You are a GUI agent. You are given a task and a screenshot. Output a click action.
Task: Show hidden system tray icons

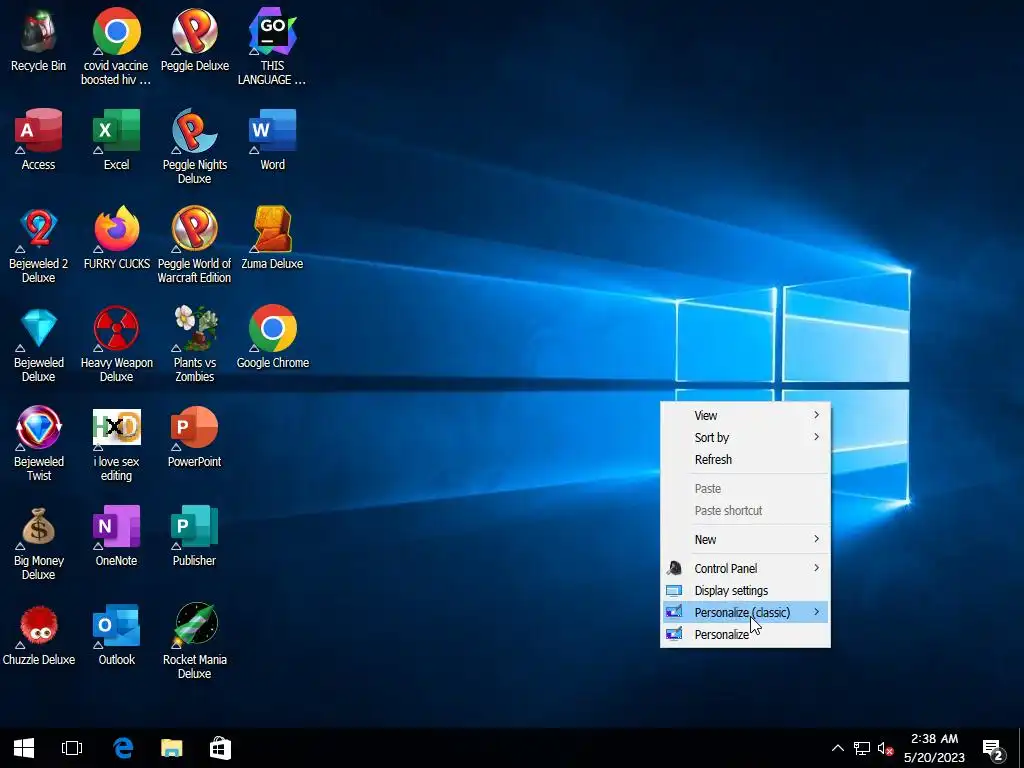pyautogui.click(x=838, y=748)
